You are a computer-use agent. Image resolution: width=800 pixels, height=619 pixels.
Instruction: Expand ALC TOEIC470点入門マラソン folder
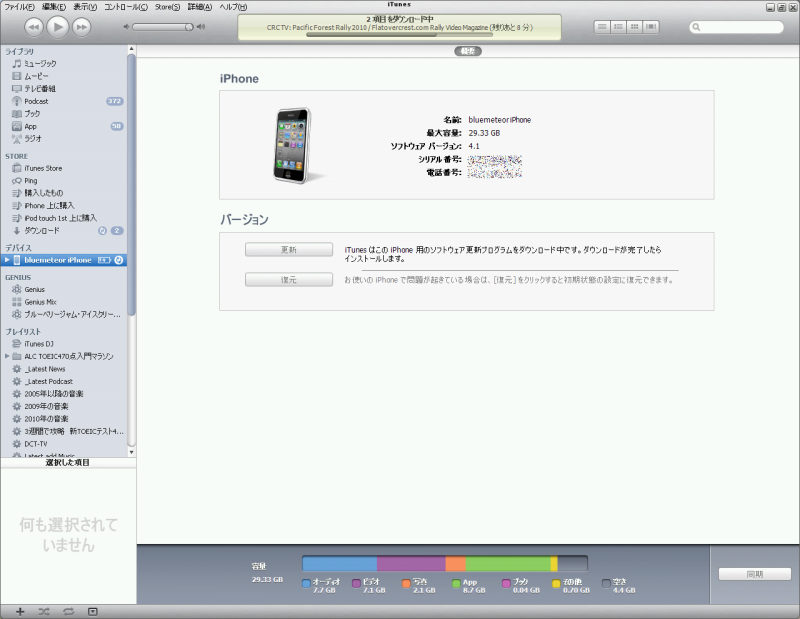(7, 356)
